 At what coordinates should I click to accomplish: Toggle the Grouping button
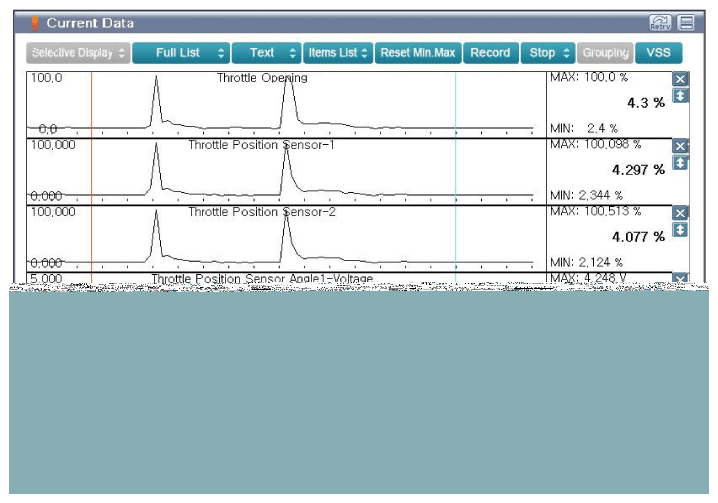[x=604, y=53]
